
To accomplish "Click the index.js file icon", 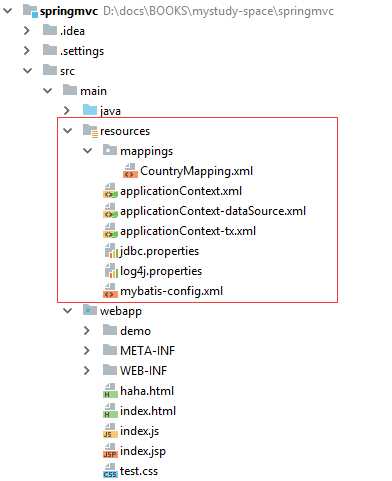I will click(110, 431).
